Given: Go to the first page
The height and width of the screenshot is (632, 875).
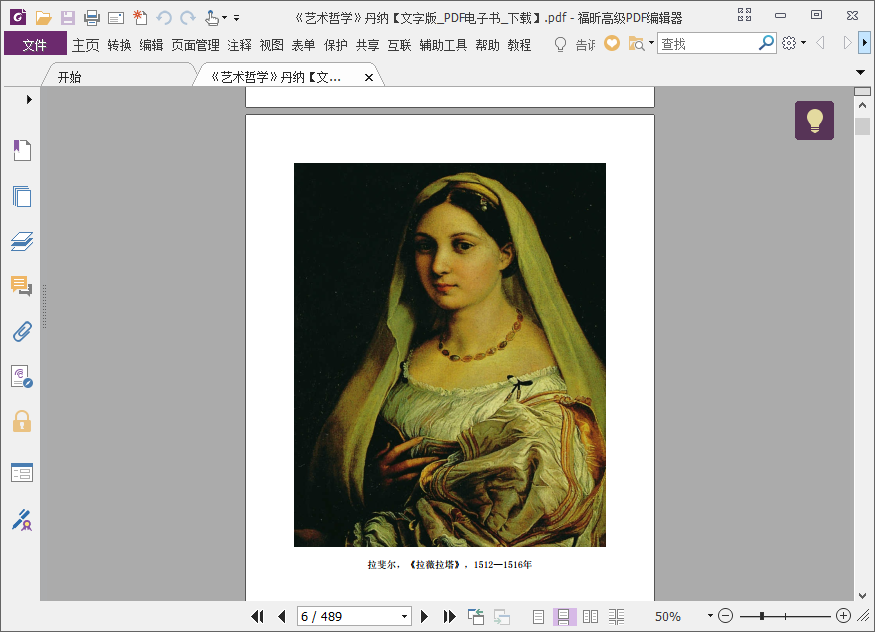Looking at the screenshot, I should tap(257, 616).
